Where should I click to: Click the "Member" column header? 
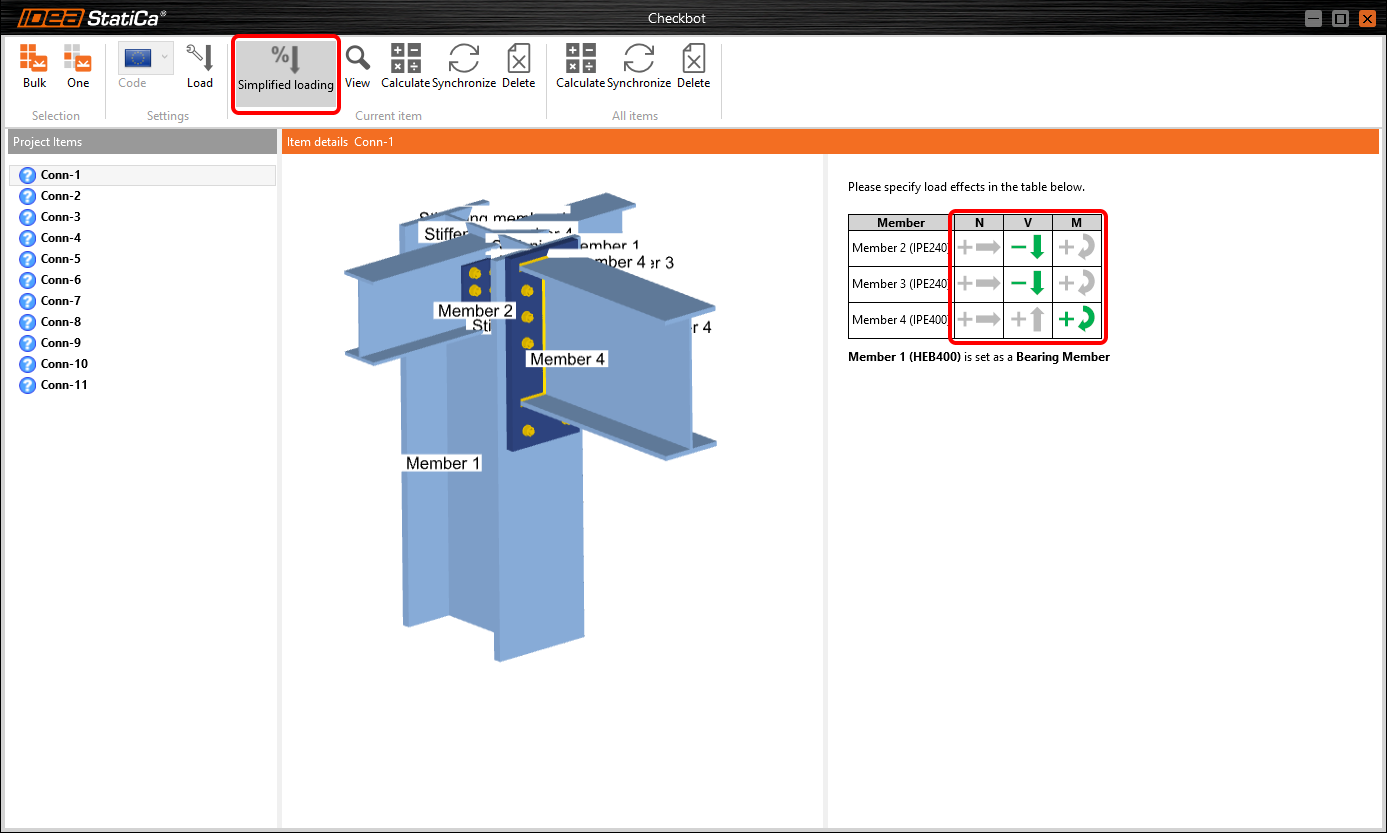click(x=901, y=223)
